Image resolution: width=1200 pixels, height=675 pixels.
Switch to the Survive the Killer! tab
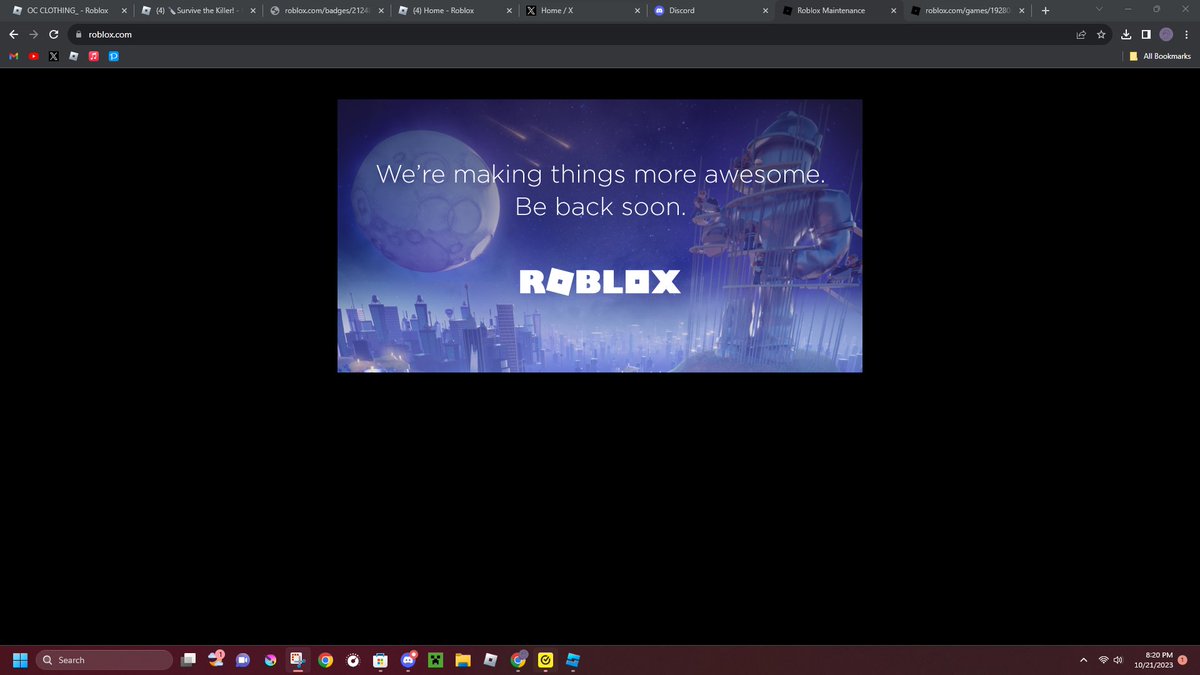(x=196, y=11)
